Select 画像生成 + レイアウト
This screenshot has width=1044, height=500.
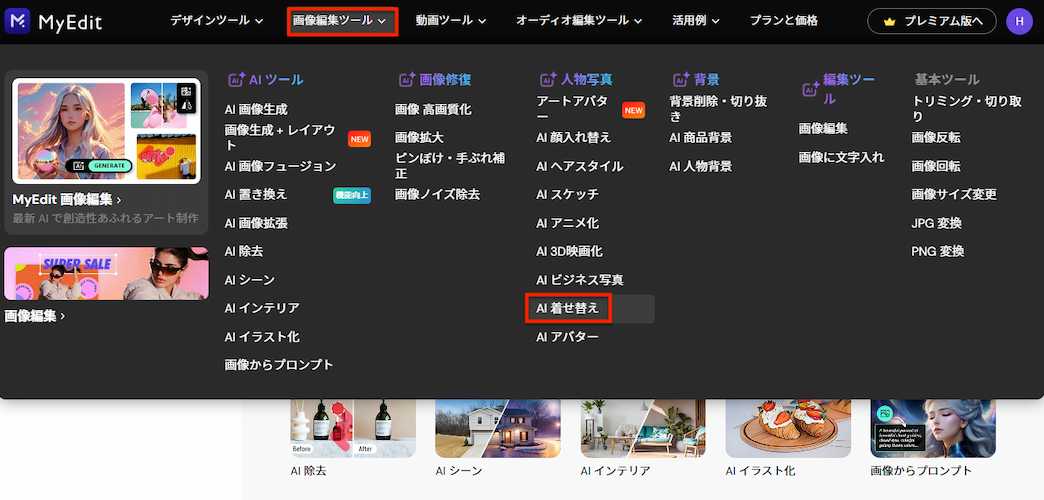pos(280,138)
